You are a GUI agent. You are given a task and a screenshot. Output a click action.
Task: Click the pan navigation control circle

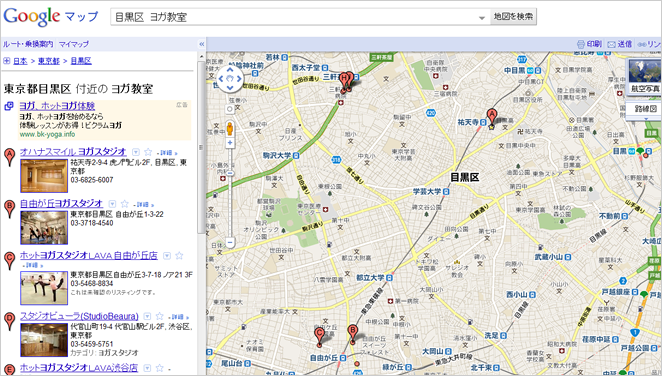click(x=230, y=78)
